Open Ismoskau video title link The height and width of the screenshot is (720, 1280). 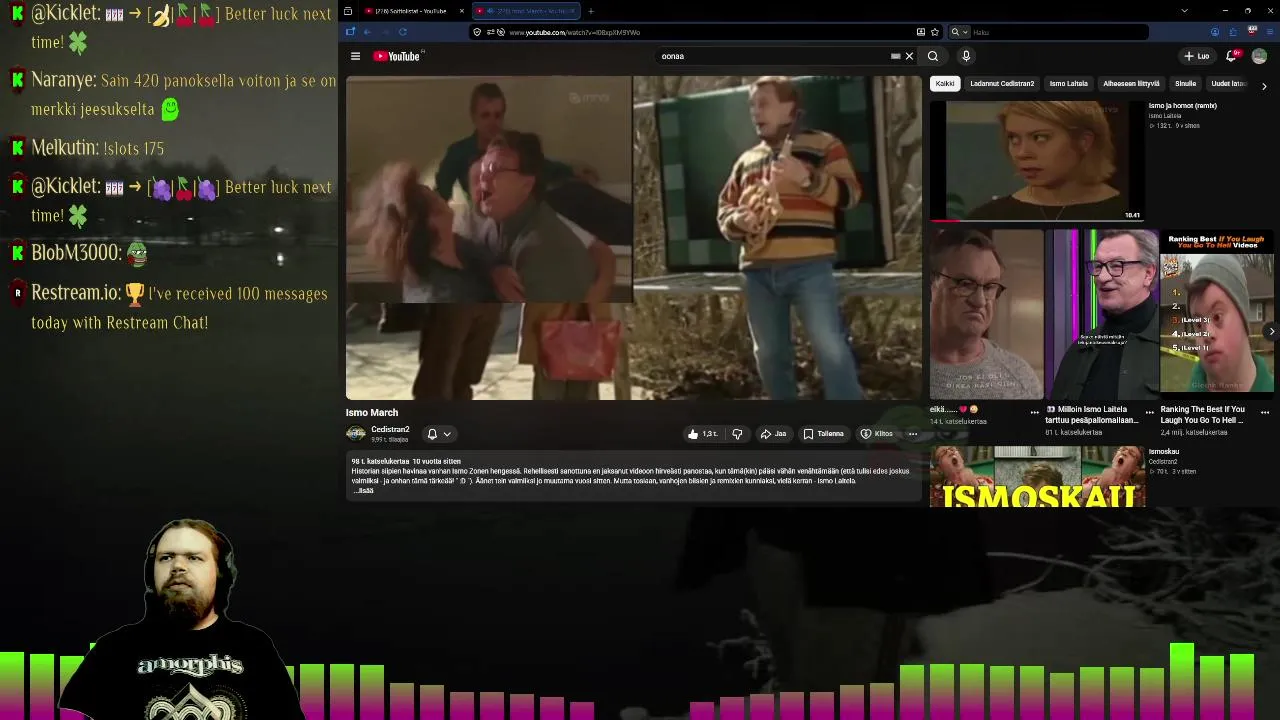(1164, 452)
